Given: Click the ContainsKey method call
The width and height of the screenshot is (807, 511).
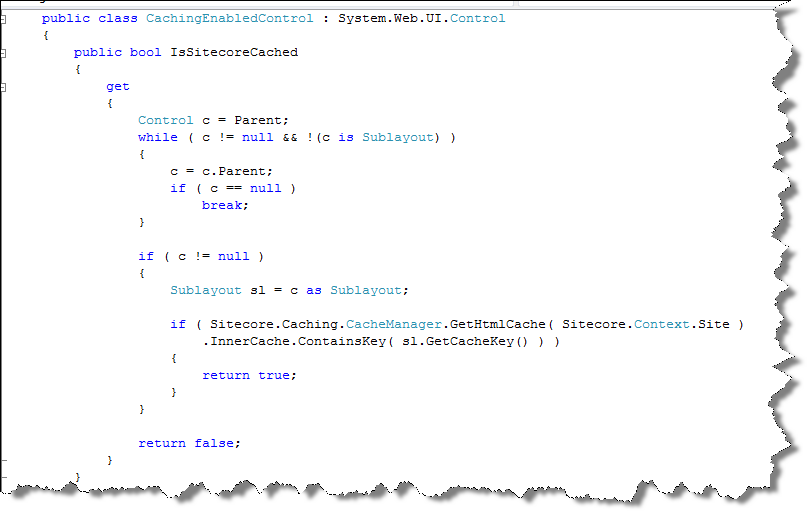Looking at the screenshot, I should coord(342,341).
